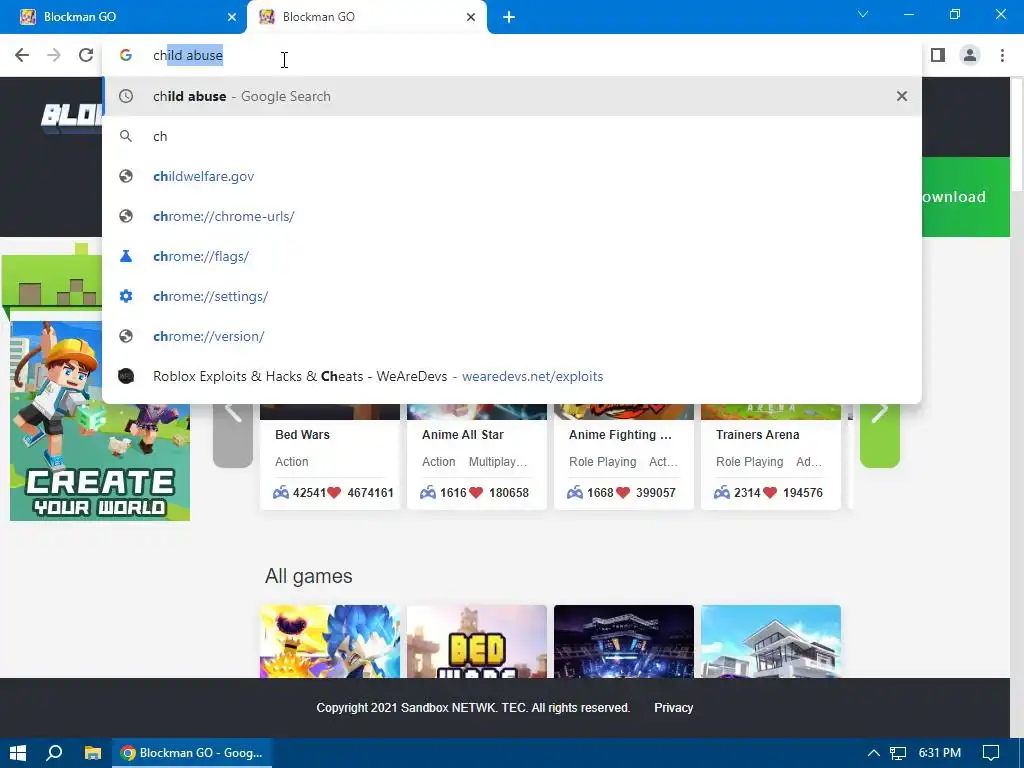Show next games with green right arrow

coord(880,434)
